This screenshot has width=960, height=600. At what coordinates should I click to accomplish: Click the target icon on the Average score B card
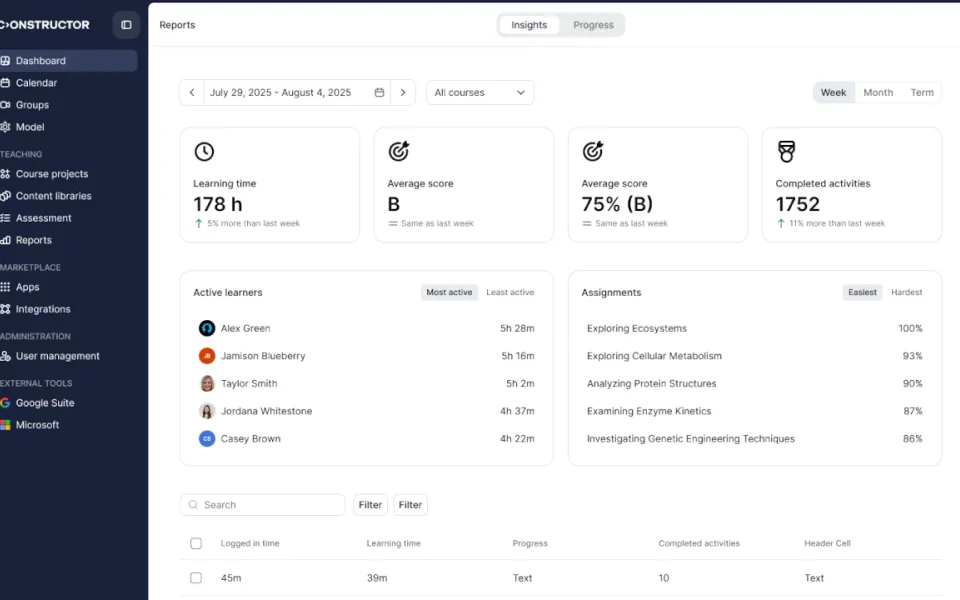click(399, 151)
